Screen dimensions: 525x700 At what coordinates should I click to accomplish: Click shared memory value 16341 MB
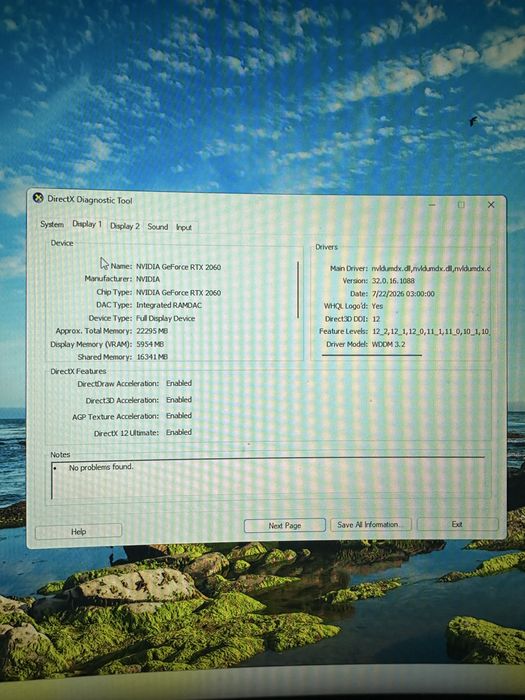click(x=152, y=357)
